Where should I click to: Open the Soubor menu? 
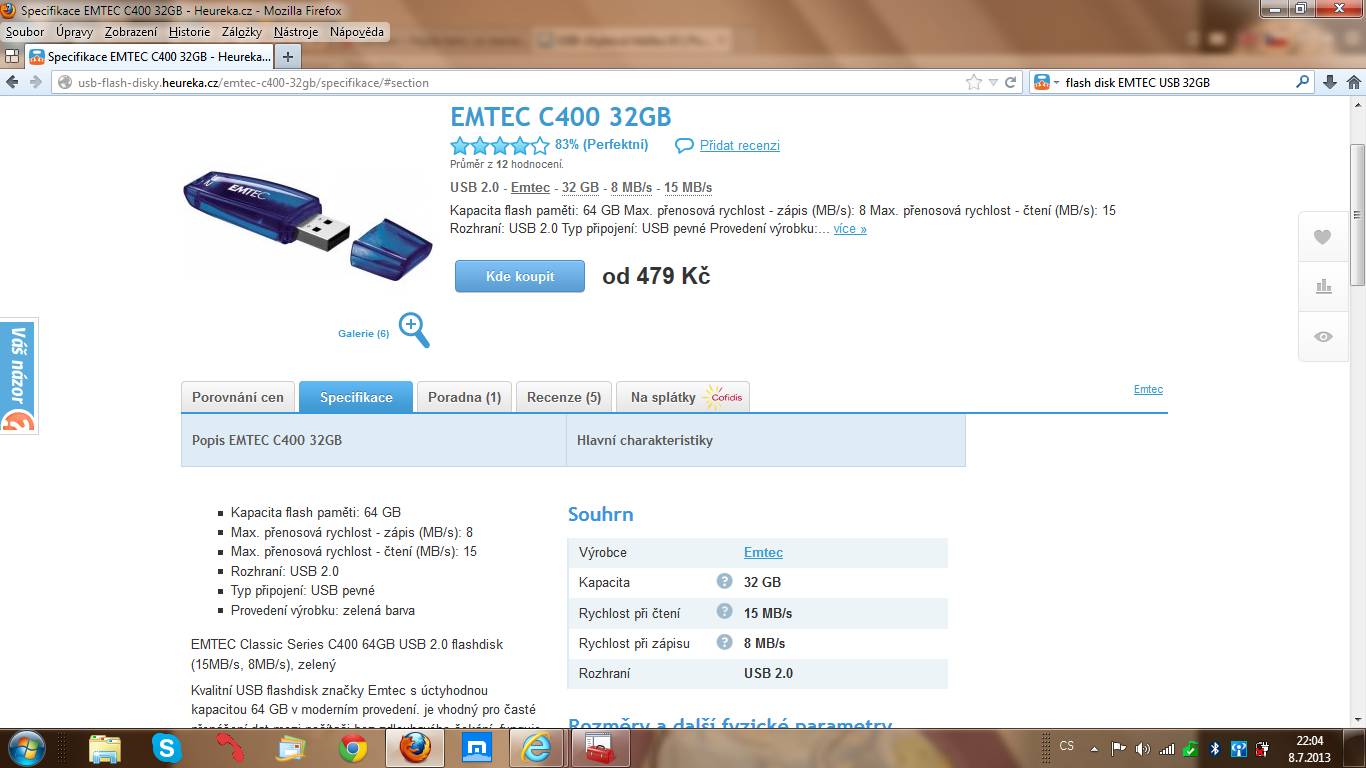tap(25, 32)
